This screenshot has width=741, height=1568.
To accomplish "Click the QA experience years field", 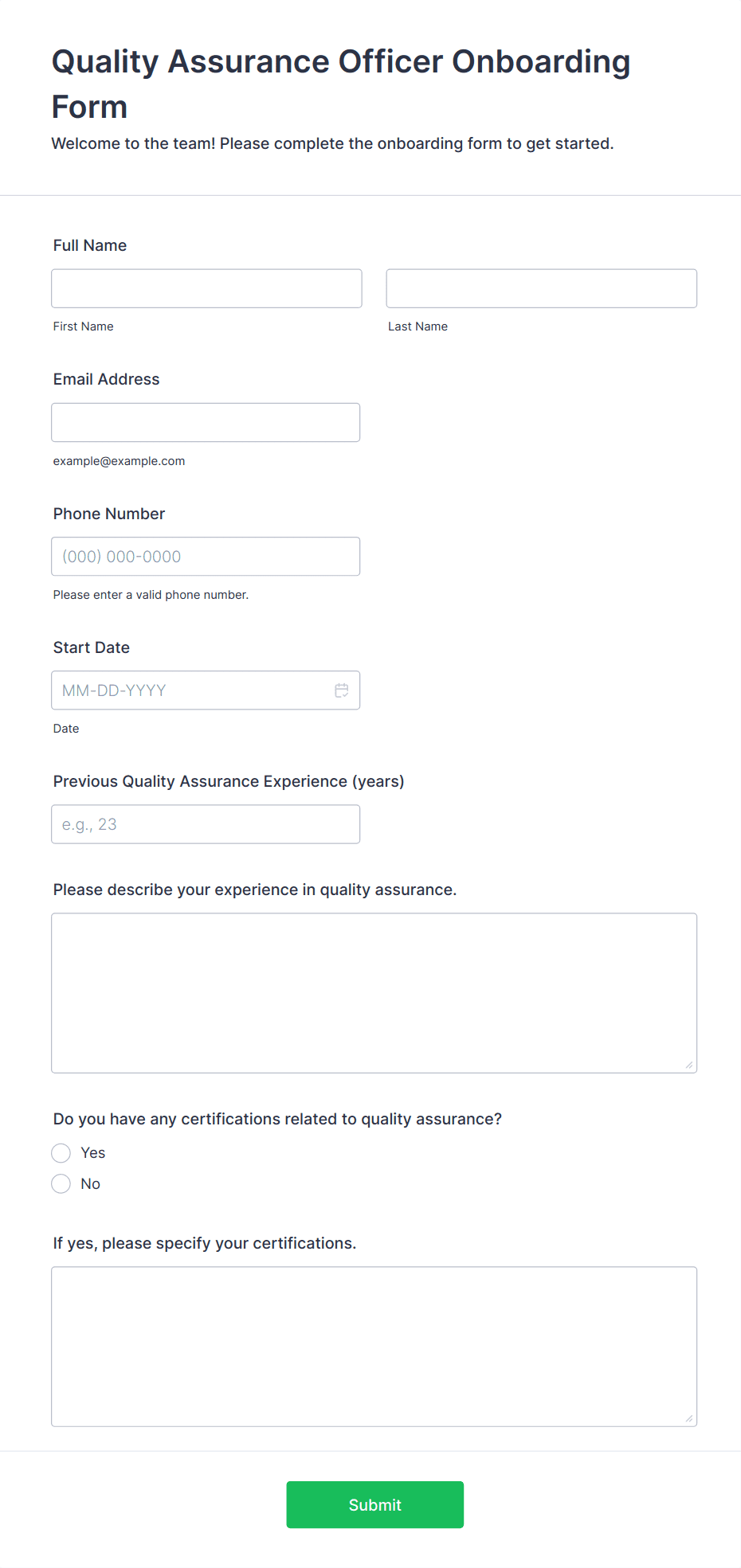I will pyautogui.click(x=206, y=824).
